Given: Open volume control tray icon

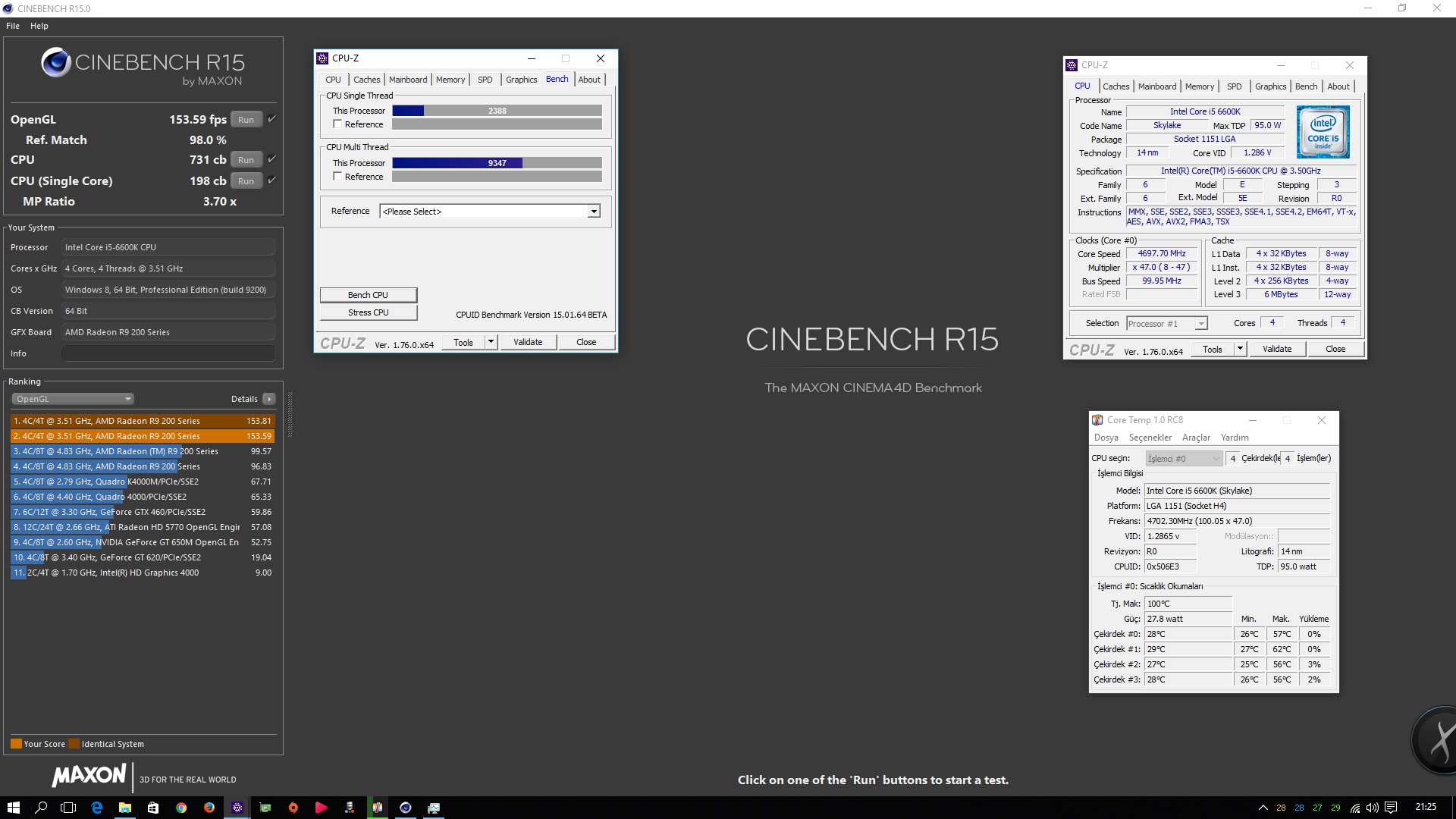Looking at the screenshot, I should (x=1373, y=808).
